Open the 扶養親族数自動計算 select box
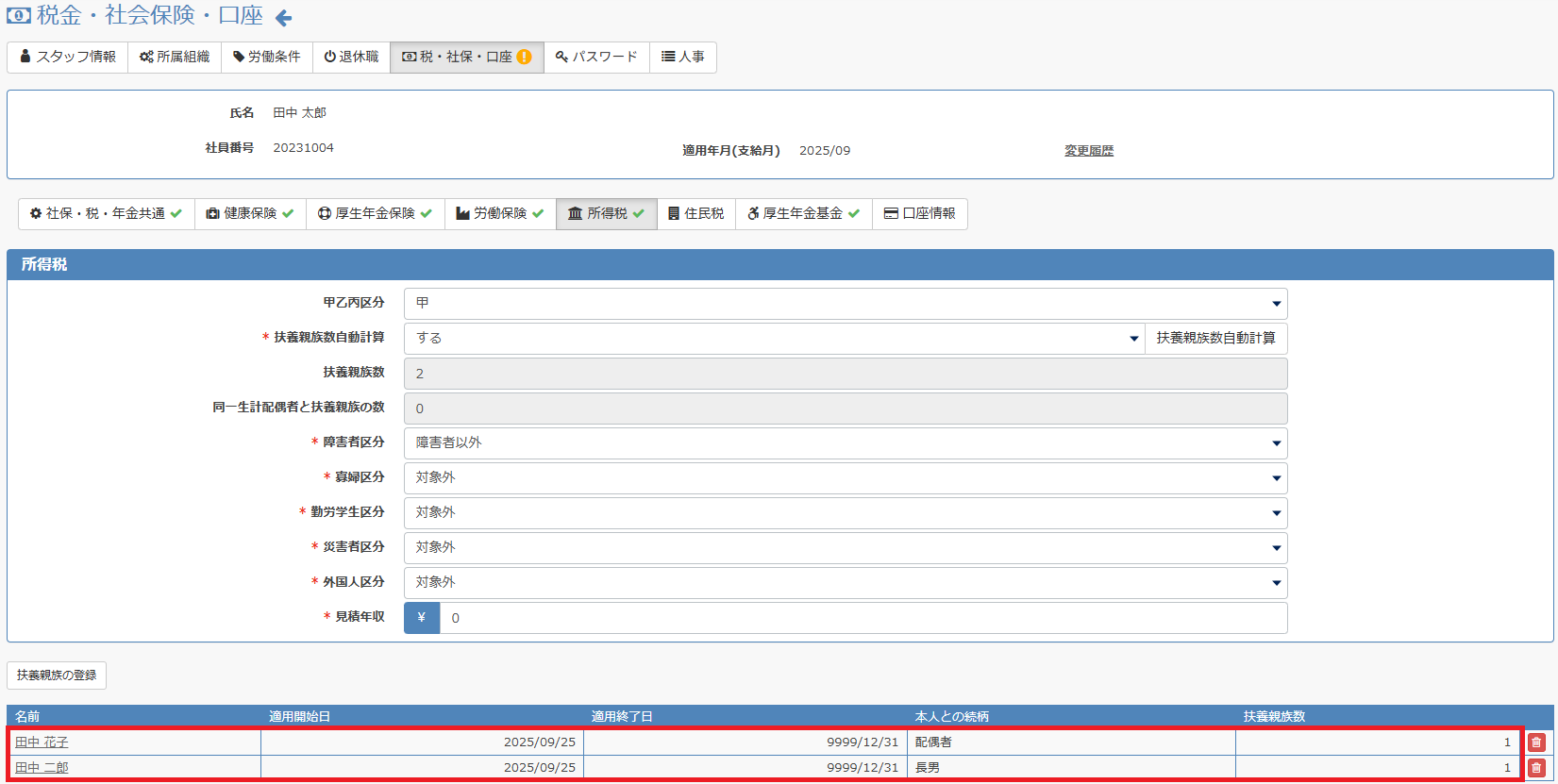Viewport: 1558px width, 784px height. coord(774,339)
